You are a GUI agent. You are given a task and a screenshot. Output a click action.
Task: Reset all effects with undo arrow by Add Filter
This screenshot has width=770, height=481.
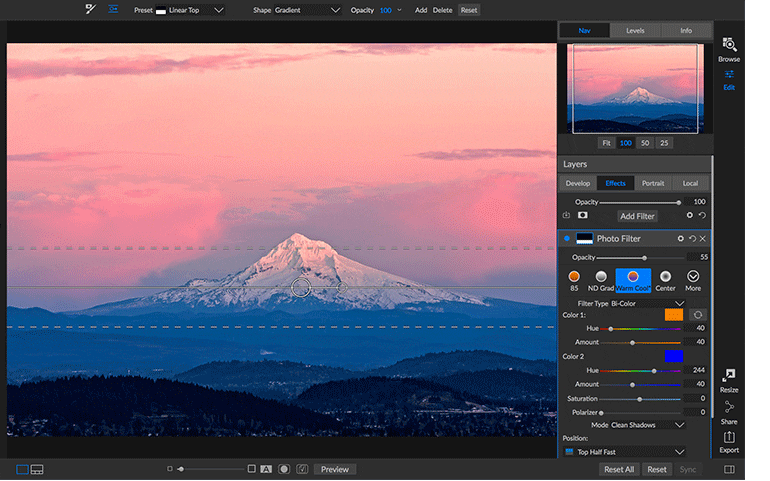[702, 215]
